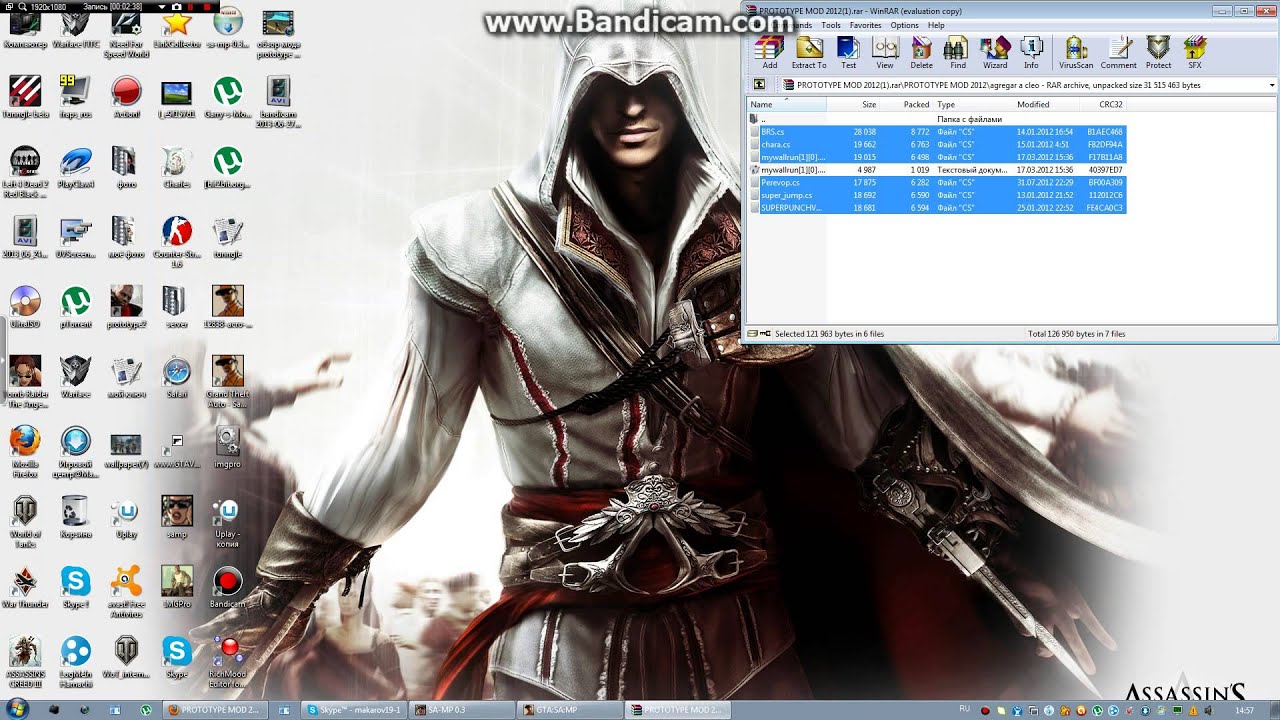Sort files by the Type column
The image size is (1280, 720).
tap(973, 104)
